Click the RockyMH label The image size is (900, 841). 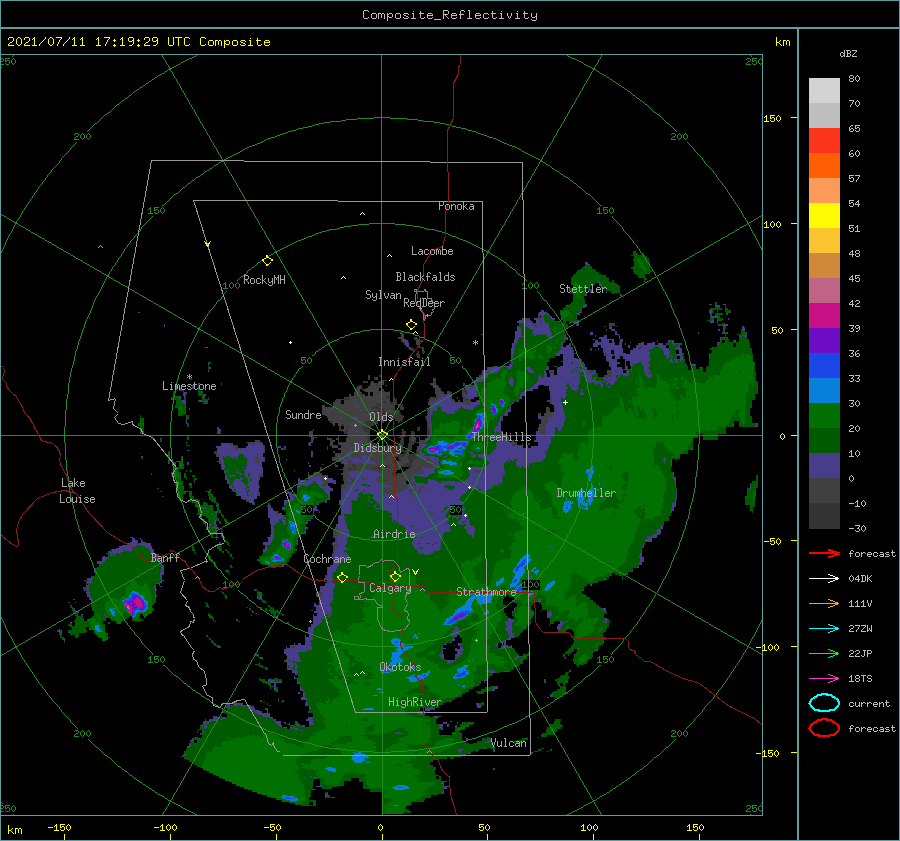[264, 280]
